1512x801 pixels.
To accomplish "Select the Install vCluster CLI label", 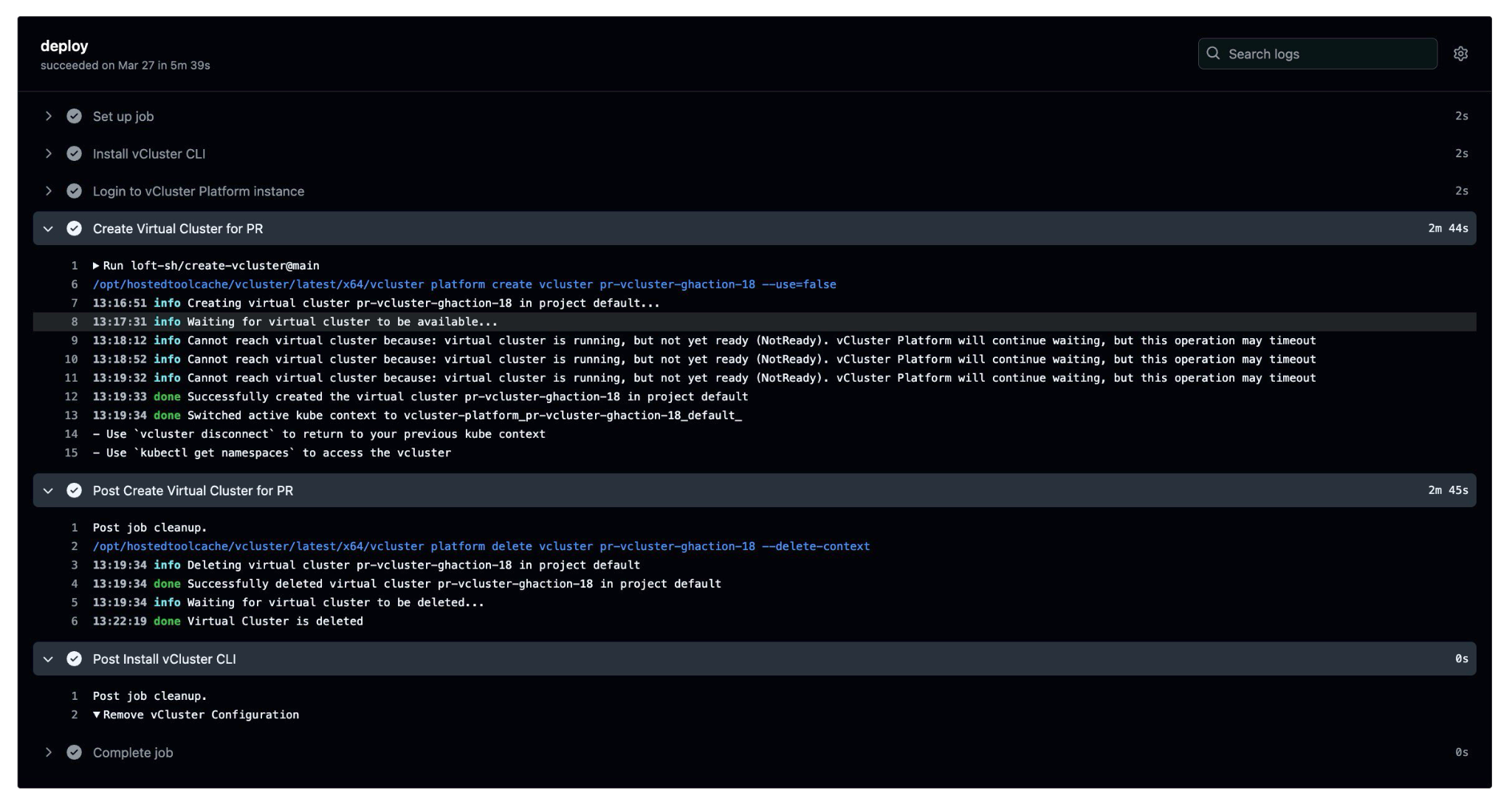I will coord(149,154).
